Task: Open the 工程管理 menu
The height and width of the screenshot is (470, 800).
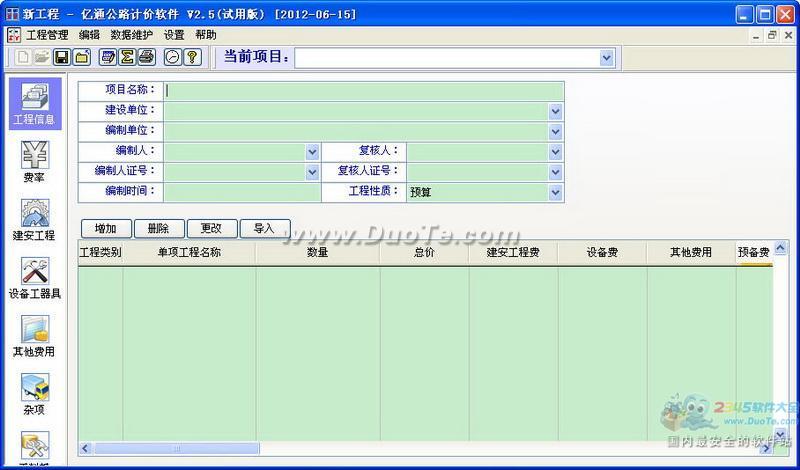Action: pos(47,35)
